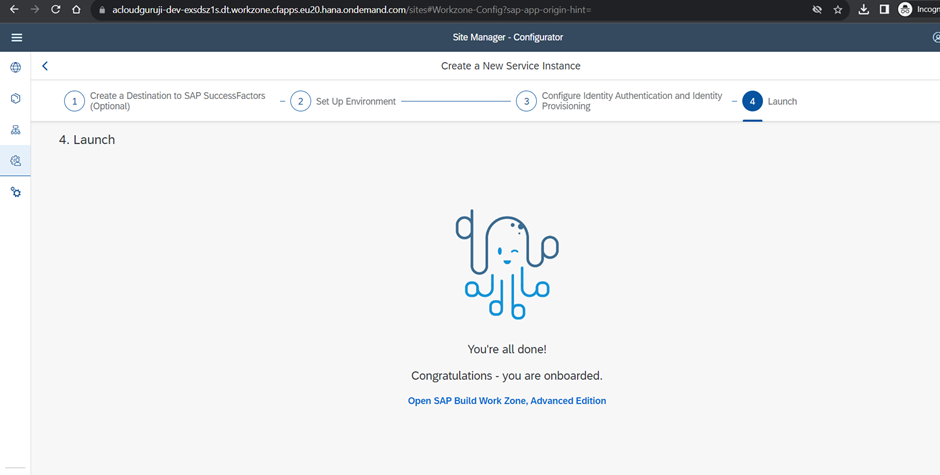Select step 4 Launch
This screenshot has width=940, height=475.
(752, 101)
